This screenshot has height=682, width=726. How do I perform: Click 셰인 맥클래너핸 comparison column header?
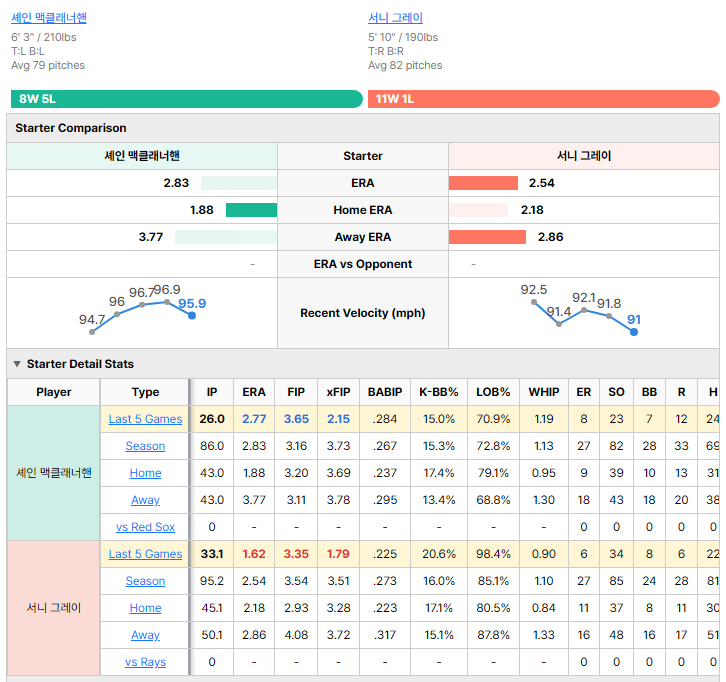(142, 156)
